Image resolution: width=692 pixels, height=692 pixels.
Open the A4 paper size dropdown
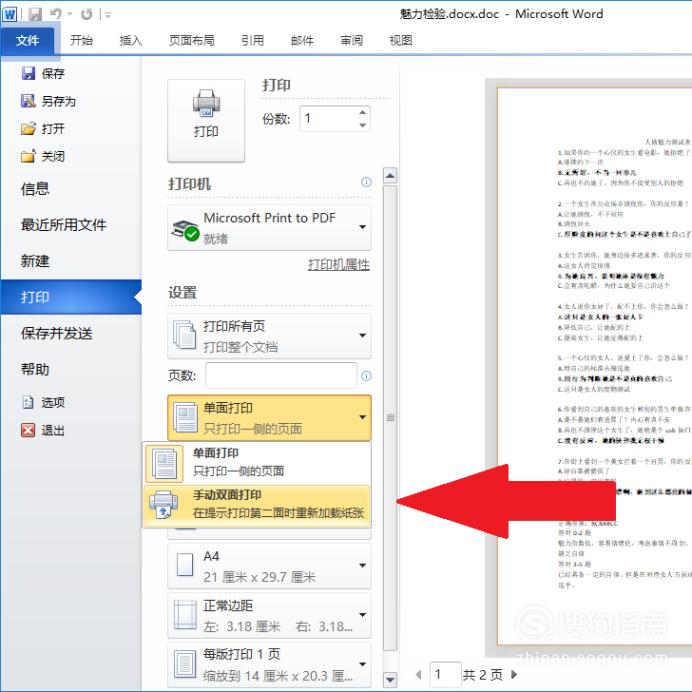269,566
